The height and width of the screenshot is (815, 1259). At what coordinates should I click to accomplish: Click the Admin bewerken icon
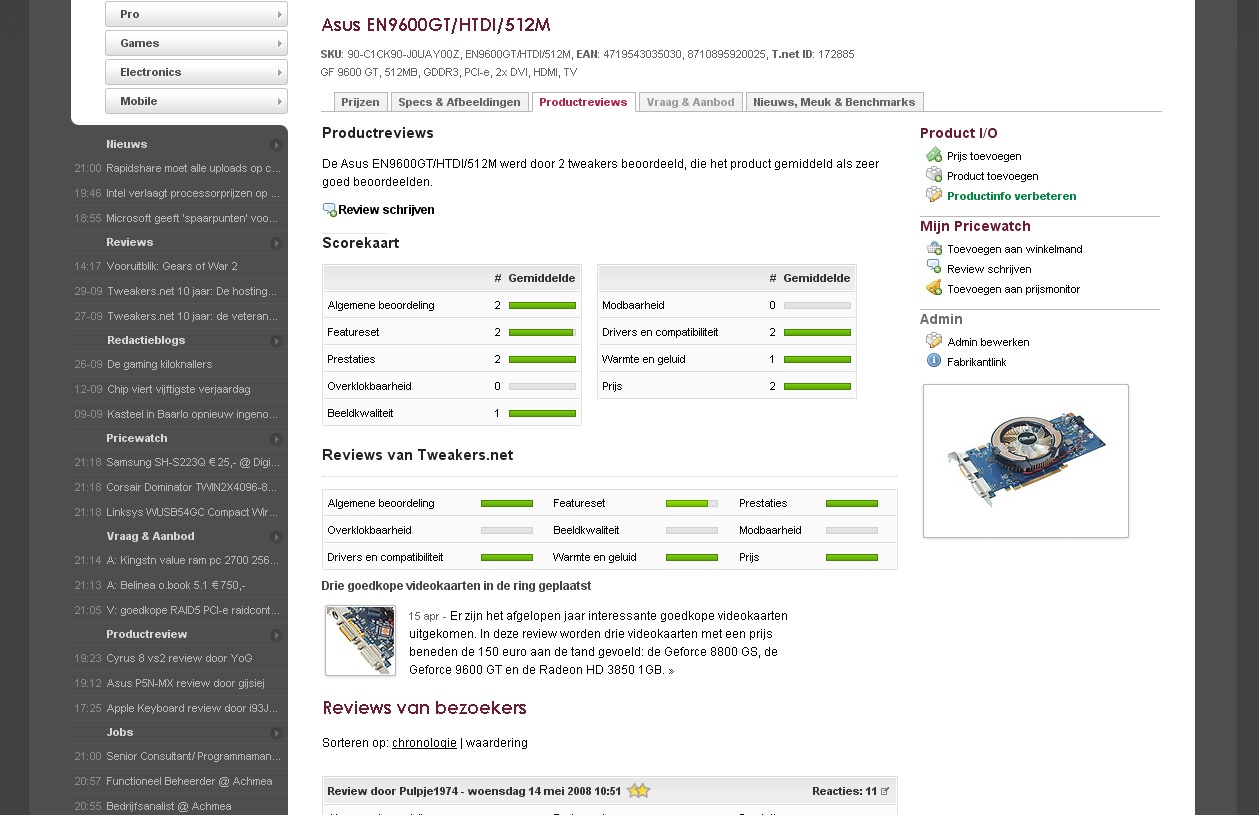(934, 341)
